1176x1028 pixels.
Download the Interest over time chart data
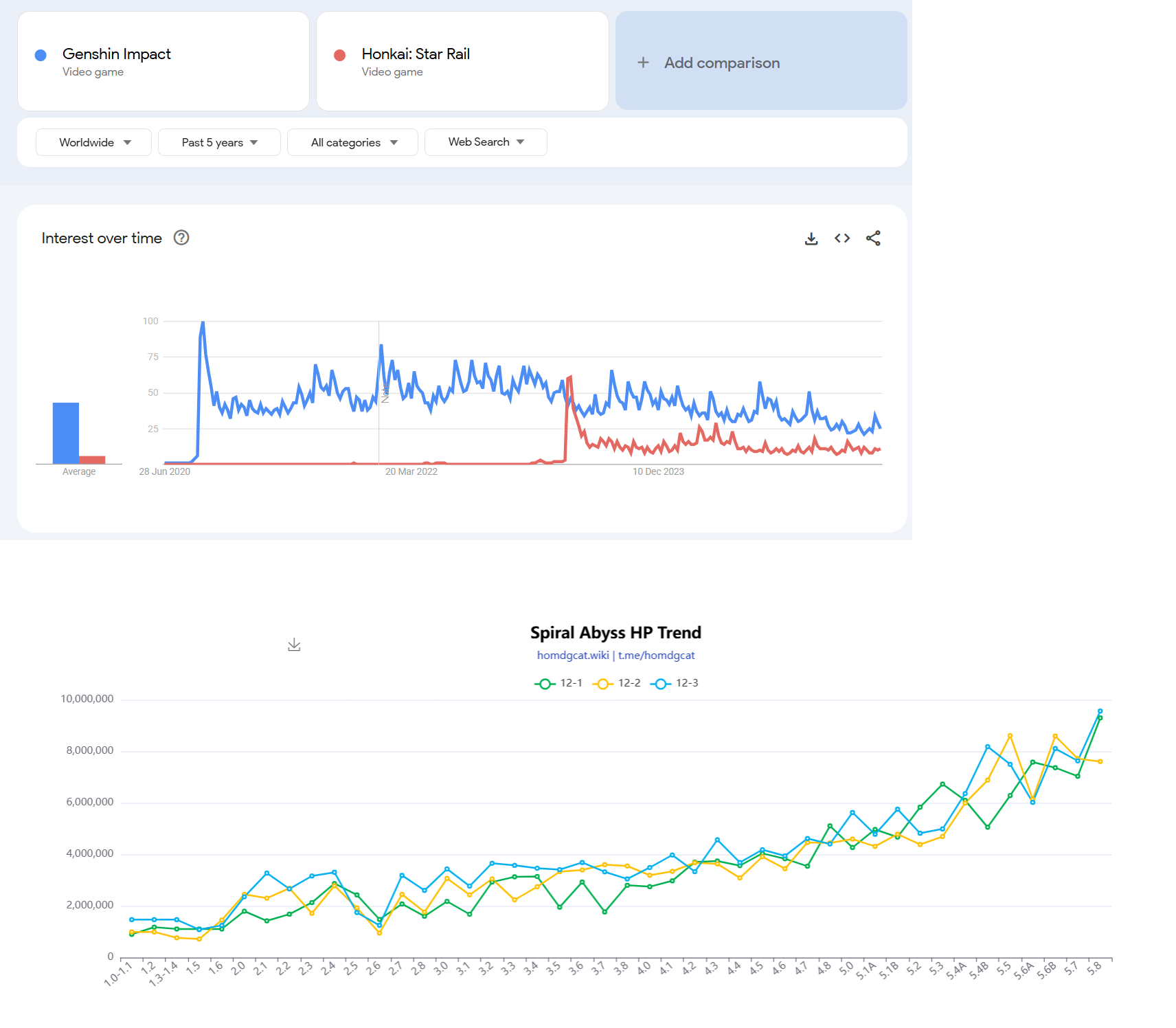tap(811, 238)
